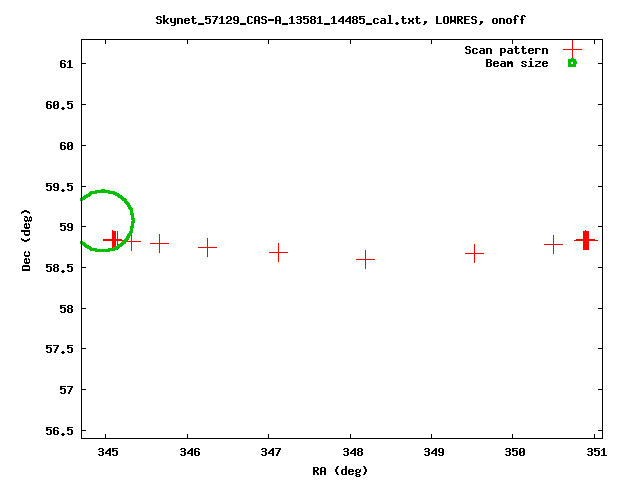Click the plot title Skynet_57129_CAS-A filename

tap(288, 20)
